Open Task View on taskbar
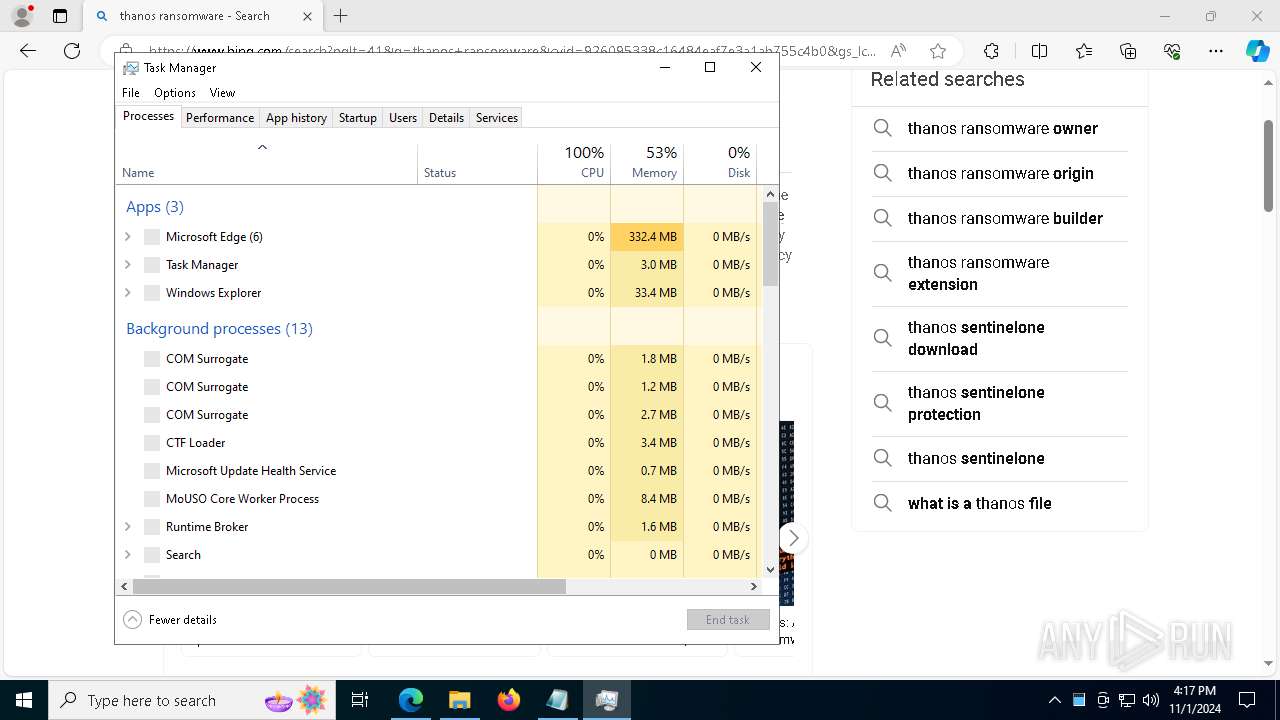 point(360,700)
